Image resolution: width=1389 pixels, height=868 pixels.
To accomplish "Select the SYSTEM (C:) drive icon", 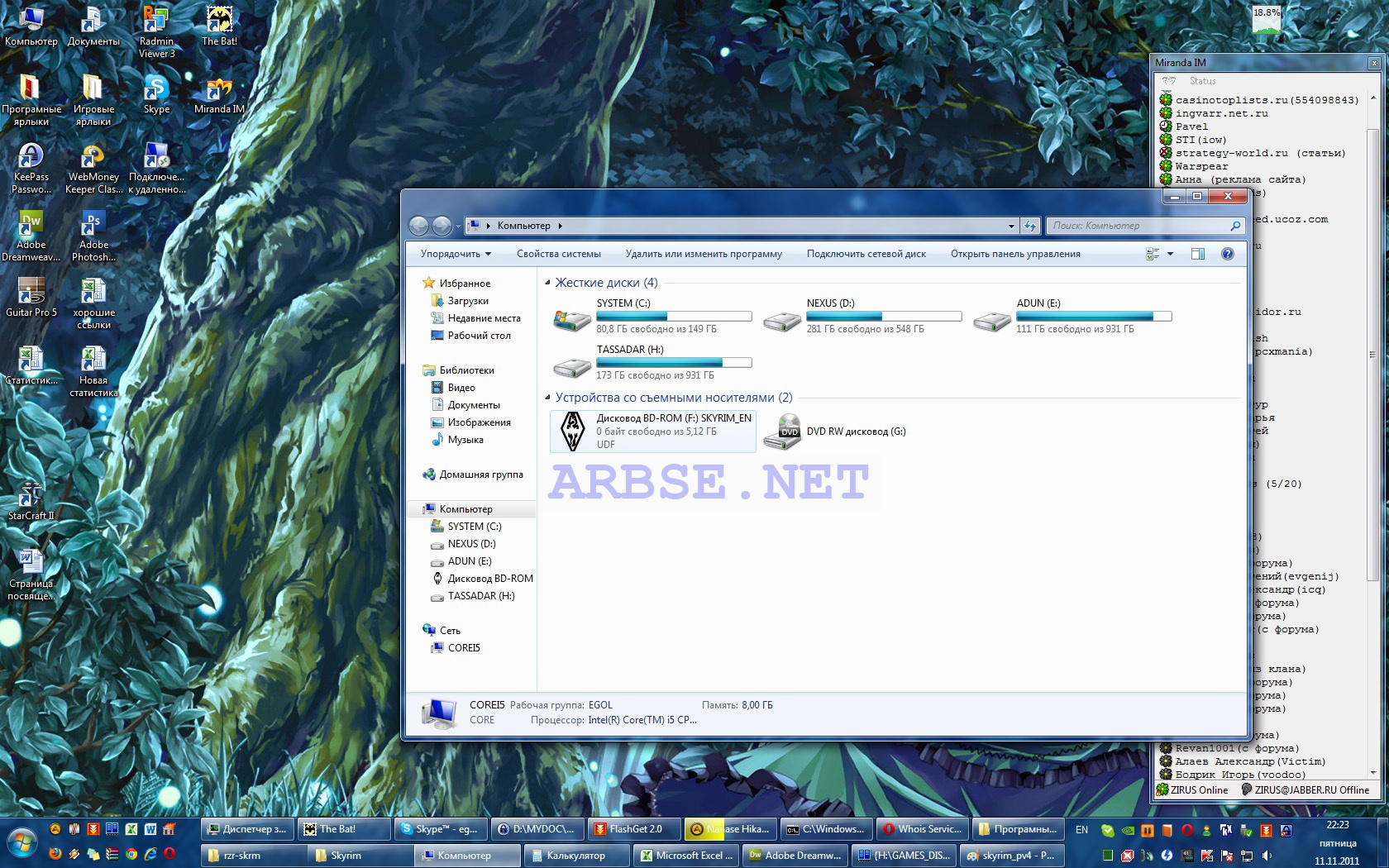I will [571, 320].
